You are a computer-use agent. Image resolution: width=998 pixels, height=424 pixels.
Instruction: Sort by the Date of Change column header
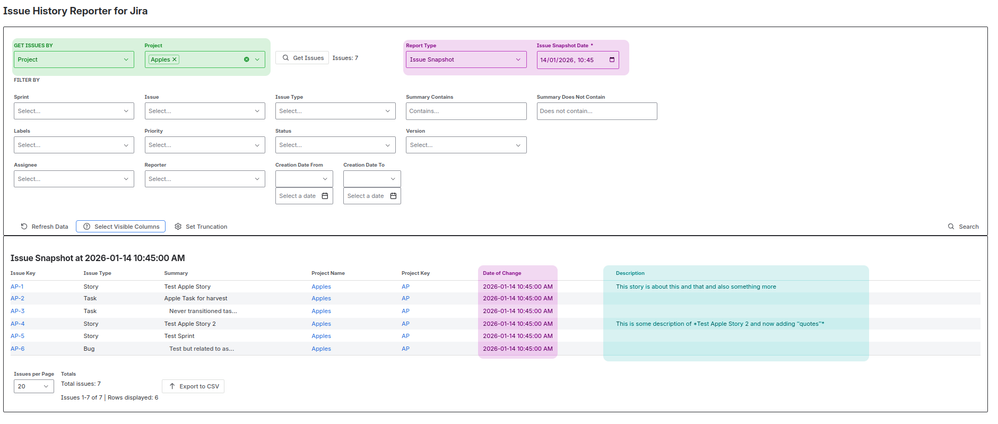click(502, 273)
